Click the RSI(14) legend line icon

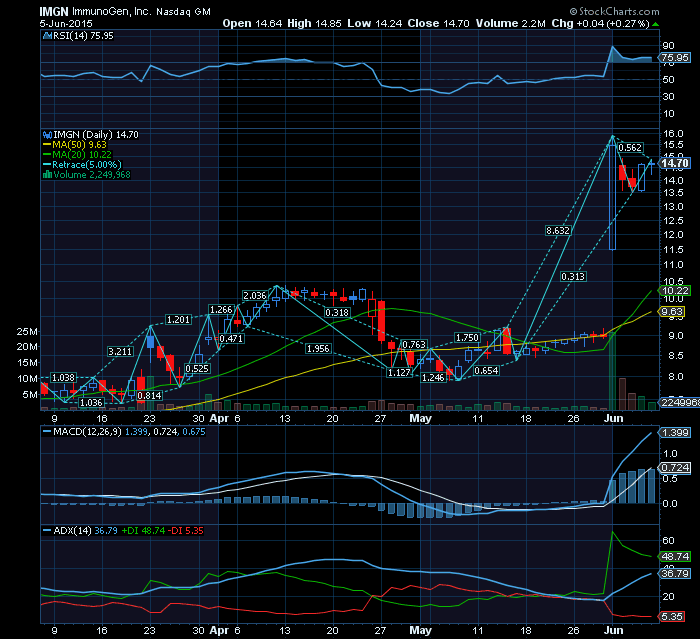pos(47,36)
